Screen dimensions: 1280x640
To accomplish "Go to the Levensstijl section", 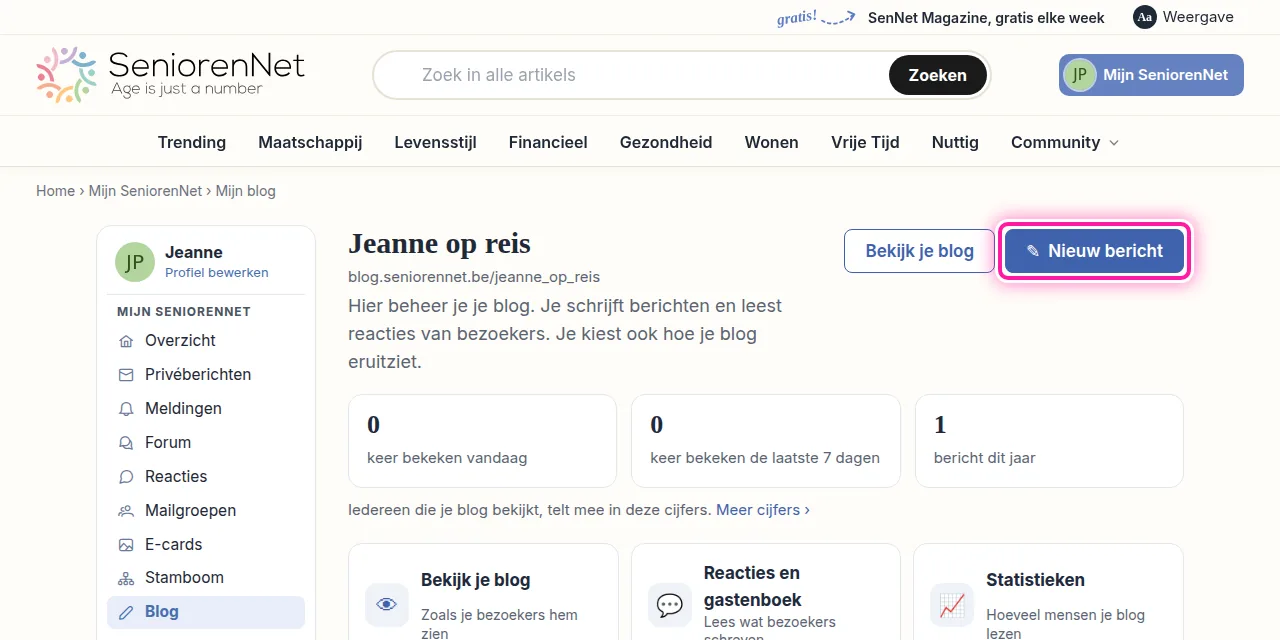I will pyautogui.click(x=435, y=142).
